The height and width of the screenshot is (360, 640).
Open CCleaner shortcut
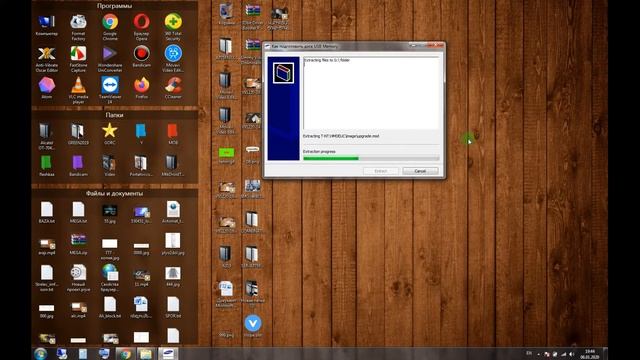pyautogui.click(x=173, y=88)
